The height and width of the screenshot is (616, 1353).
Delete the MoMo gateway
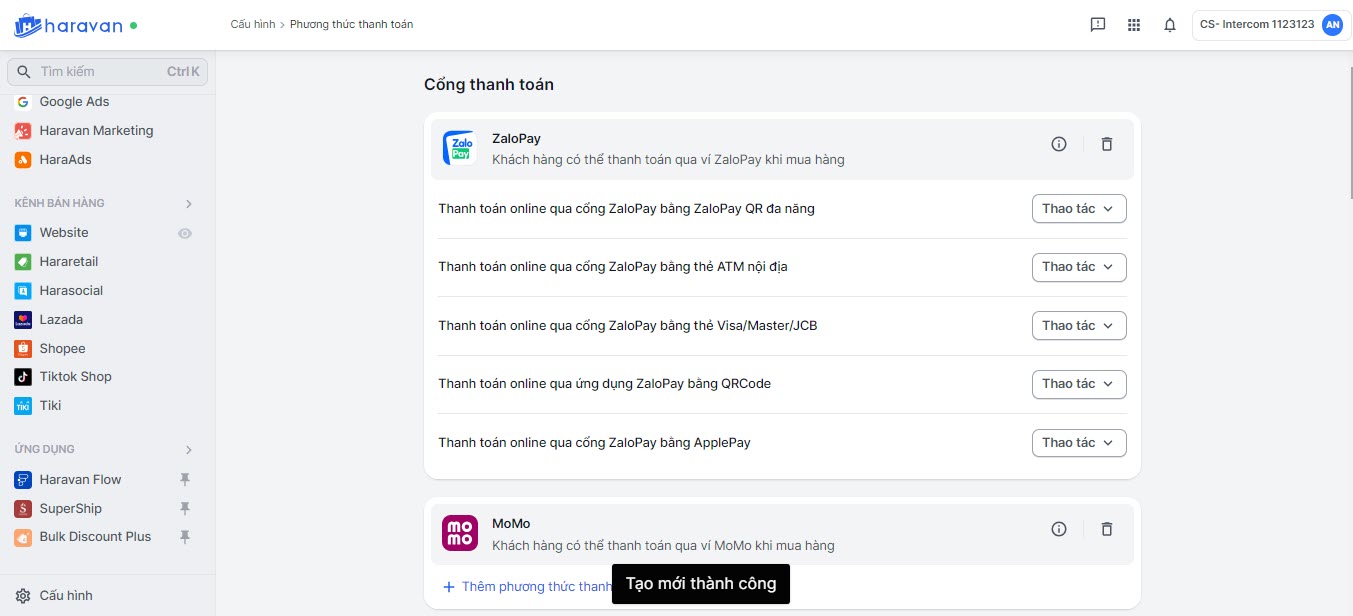click(1107, 529)
